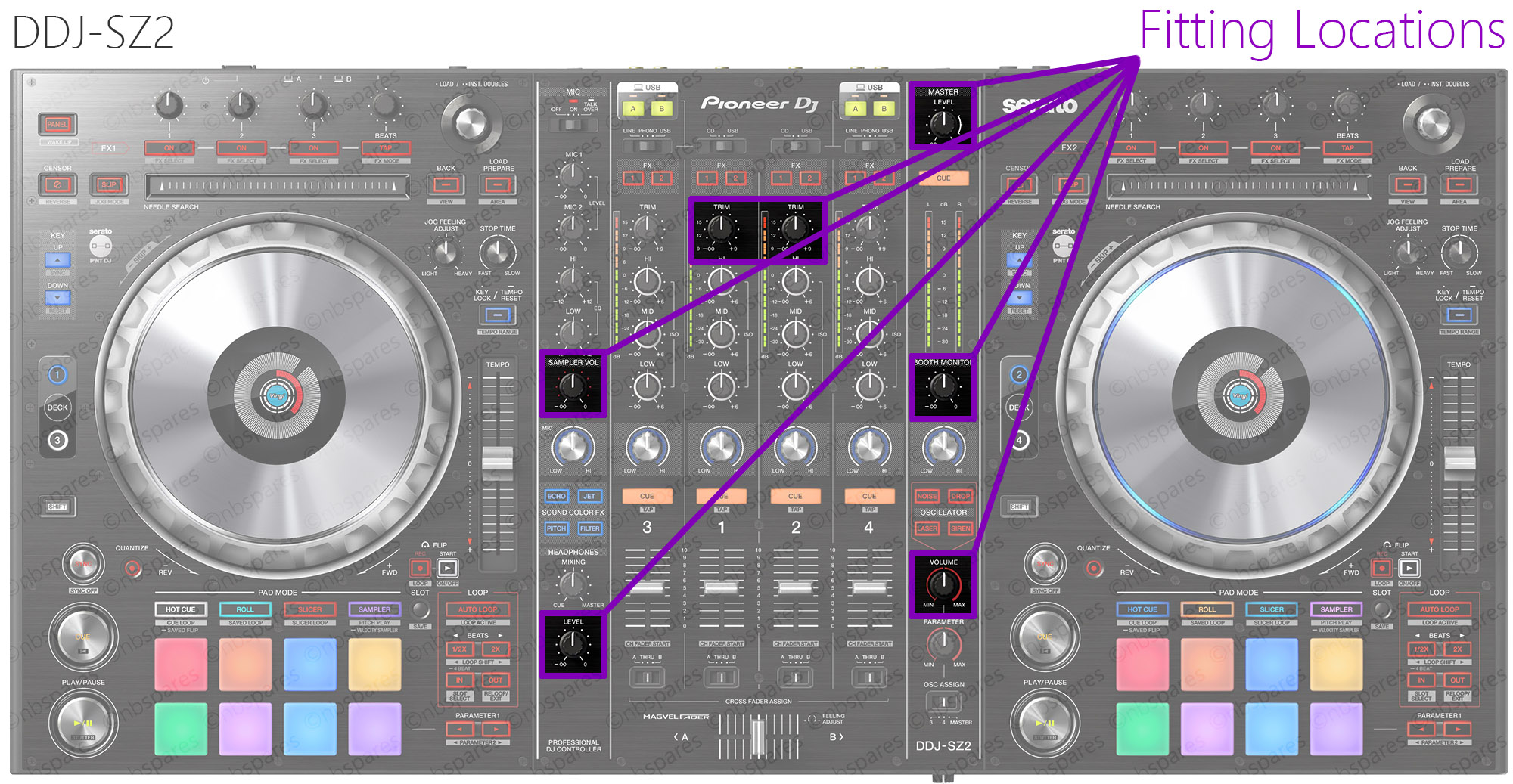The width and height of the screenshot is (1513, 784).
Task: Click the HEADPHONES MIXING knob
Action: (x=573, y=584)
